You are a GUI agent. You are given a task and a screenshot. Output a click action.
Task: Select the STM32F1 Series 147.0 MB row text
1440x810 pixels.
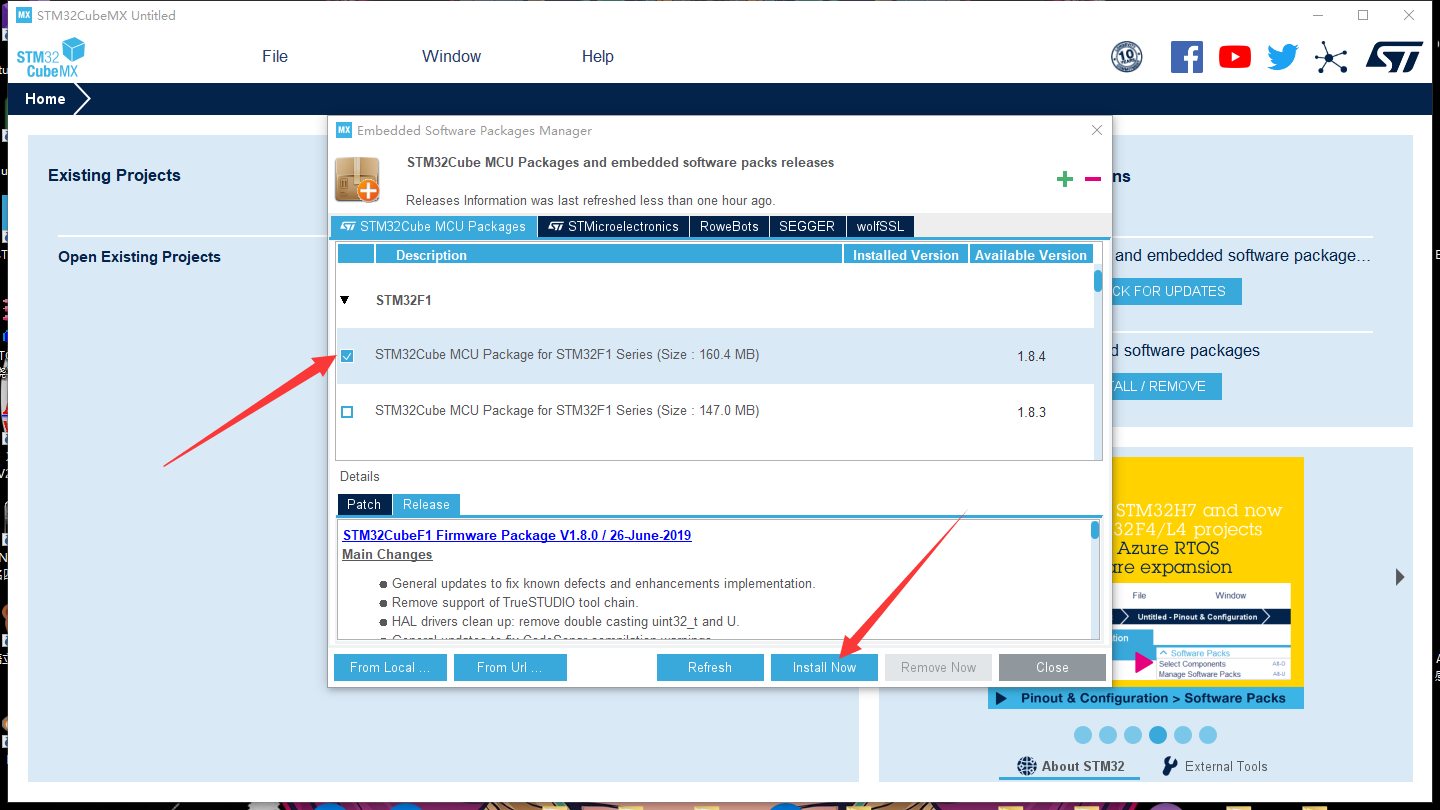point(567,410)
